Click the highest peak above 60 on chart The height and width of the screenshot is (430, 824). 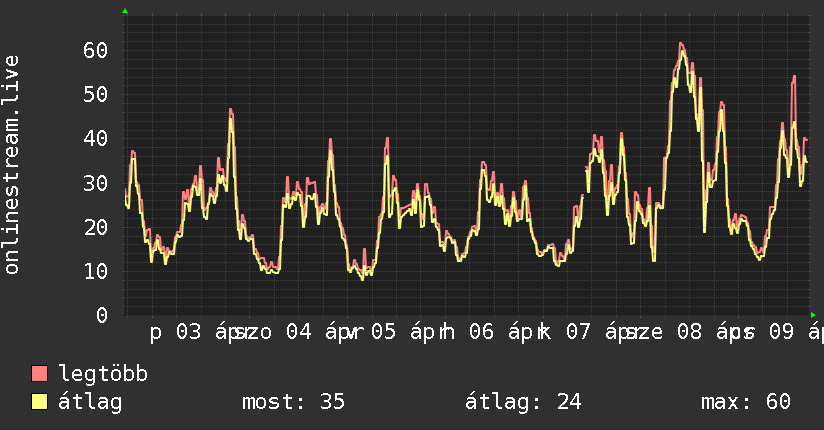click(681, 44)
